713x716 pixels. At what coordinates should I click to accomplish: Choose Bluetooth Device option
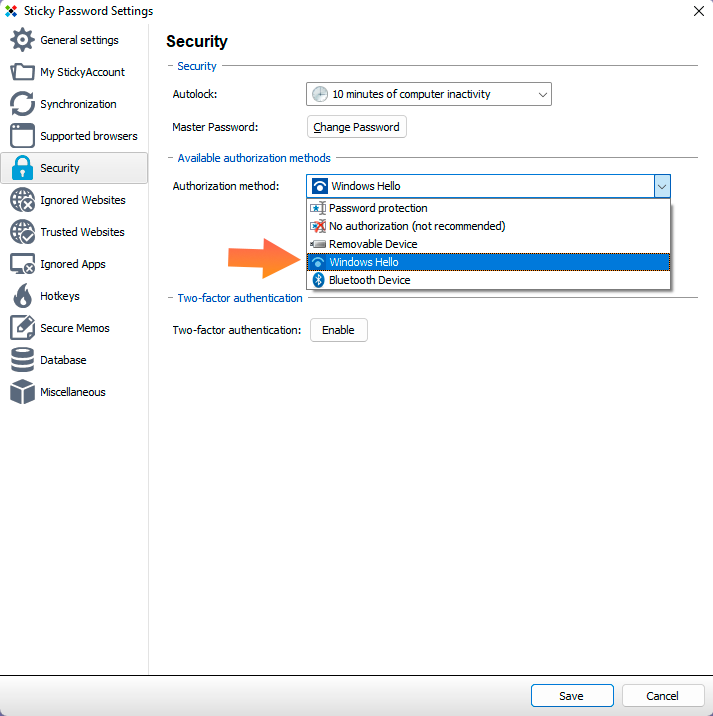[x=488, y=280]
